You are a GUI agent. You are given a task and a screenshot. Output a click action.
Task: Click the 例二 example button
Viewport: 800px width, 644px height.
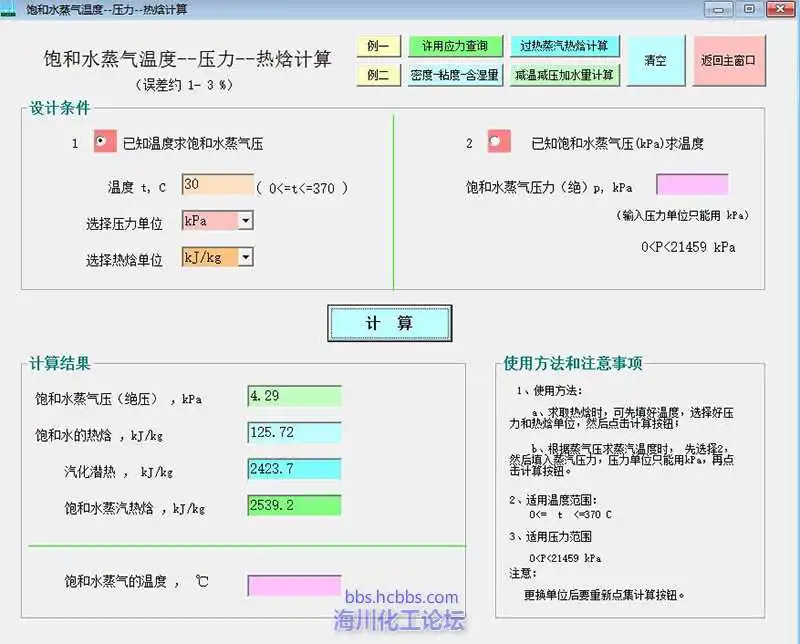[379, 75]
